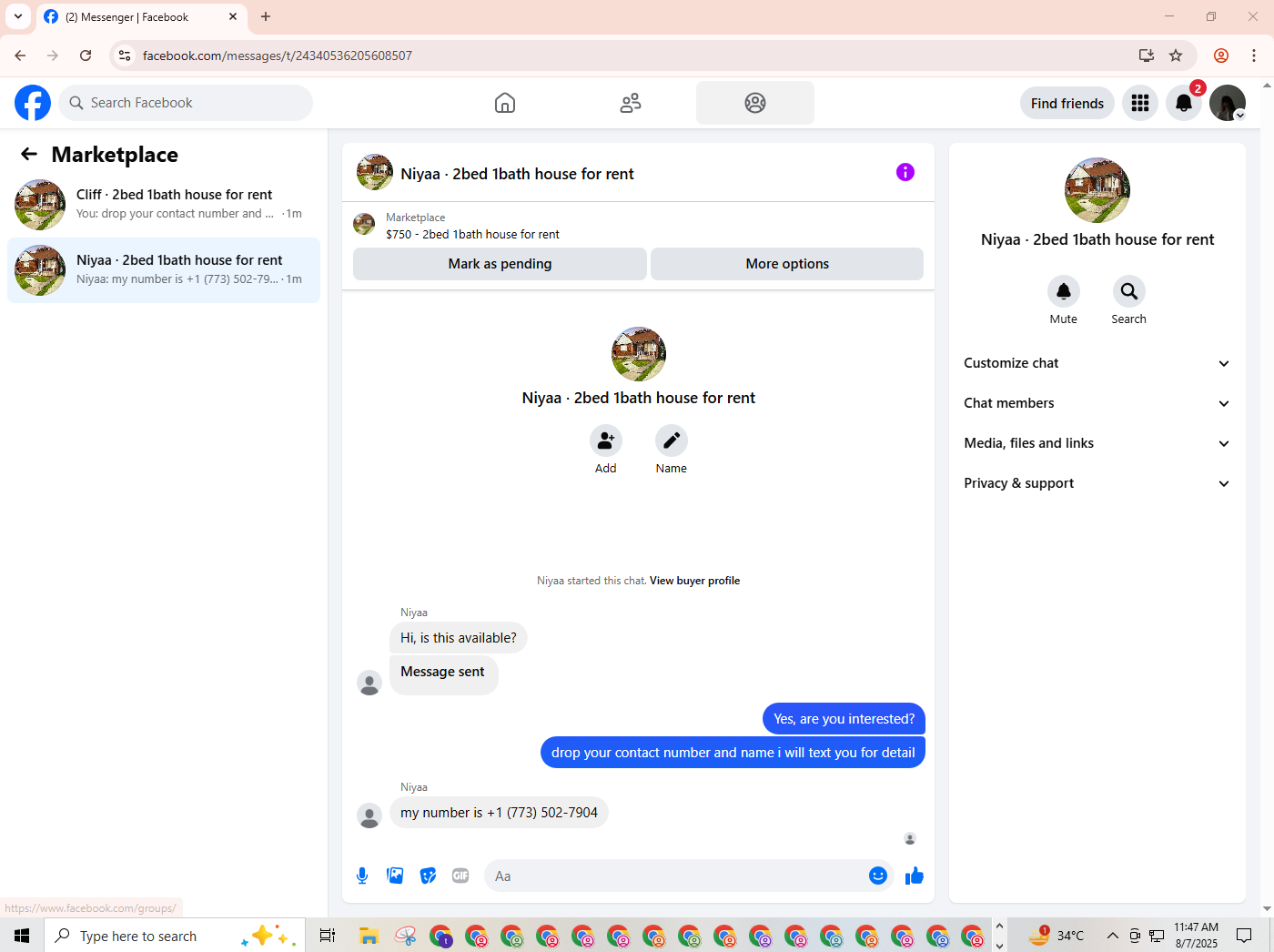Image resolution: width=1274 pixels, height=952 pixels.
Task: Open a new browser tab
Action: coord(266,16)
